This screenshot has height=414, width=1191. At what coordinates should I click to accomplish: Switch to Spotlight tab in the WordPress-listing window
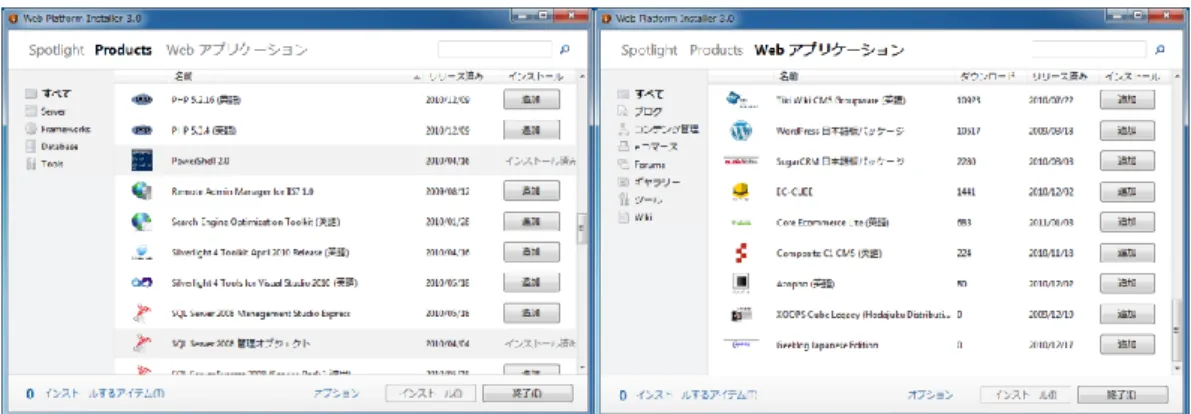pos(649,50)
